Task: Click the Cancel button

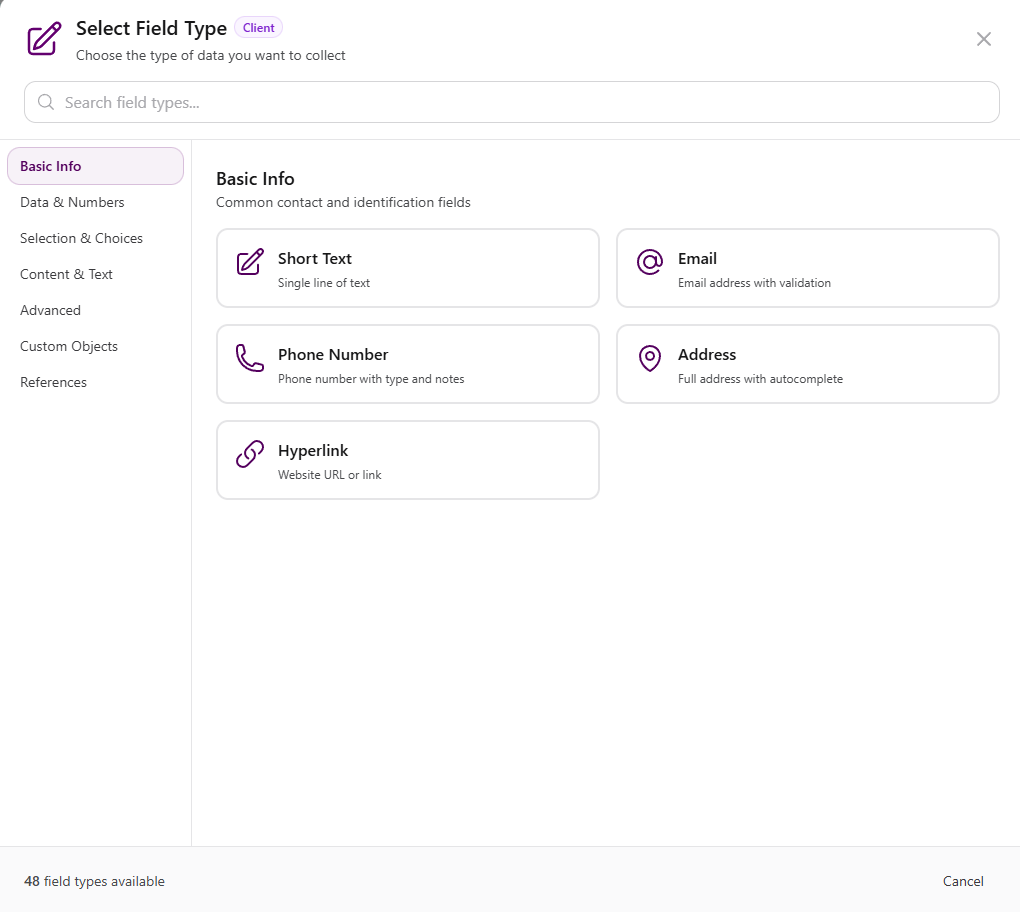Action: click(963, 881)
